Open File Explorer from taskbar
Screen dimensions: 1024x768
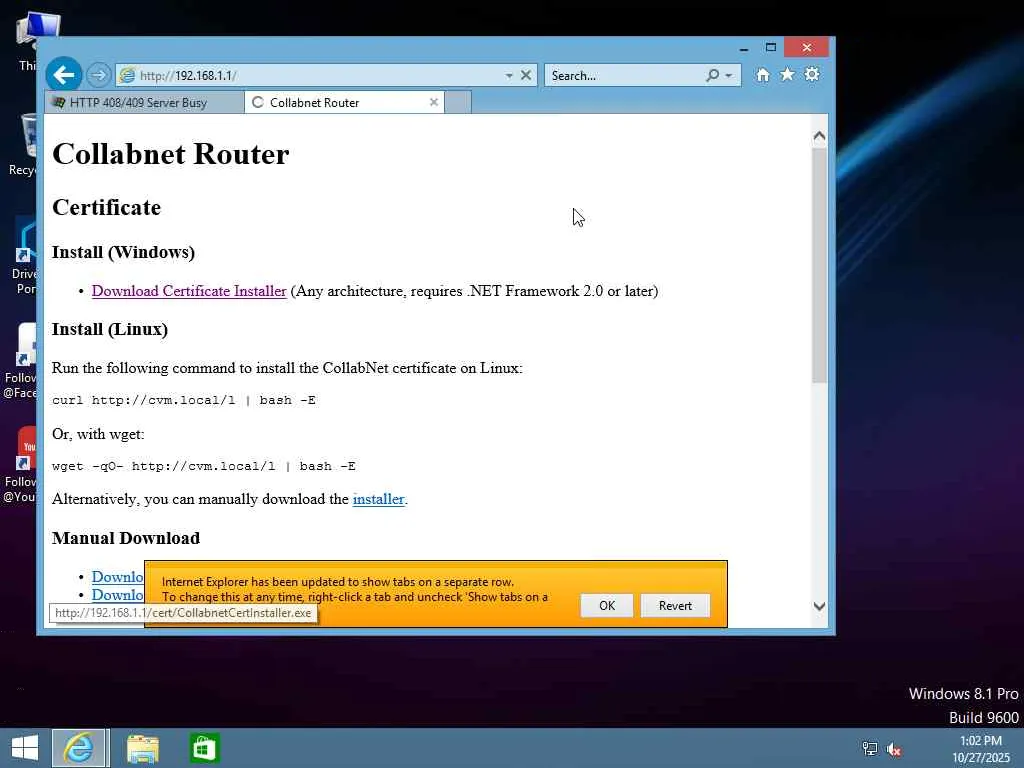tap(142, 748)
